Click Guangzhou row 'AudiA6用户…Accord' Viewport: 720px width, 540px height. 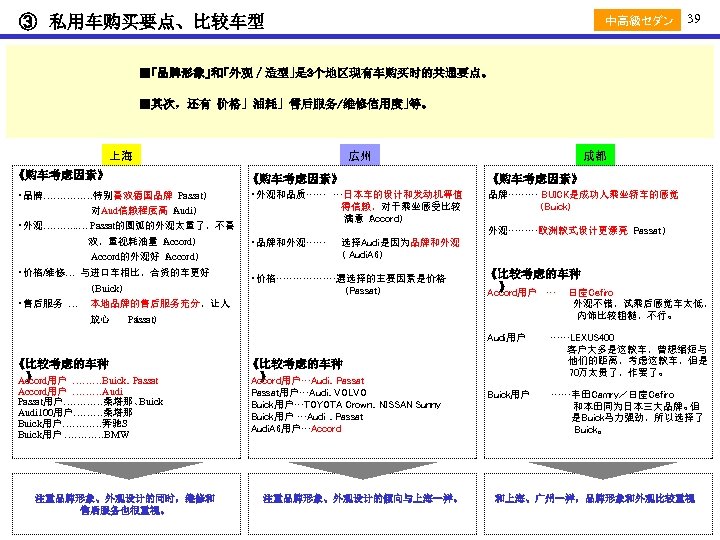pos(296,429)
